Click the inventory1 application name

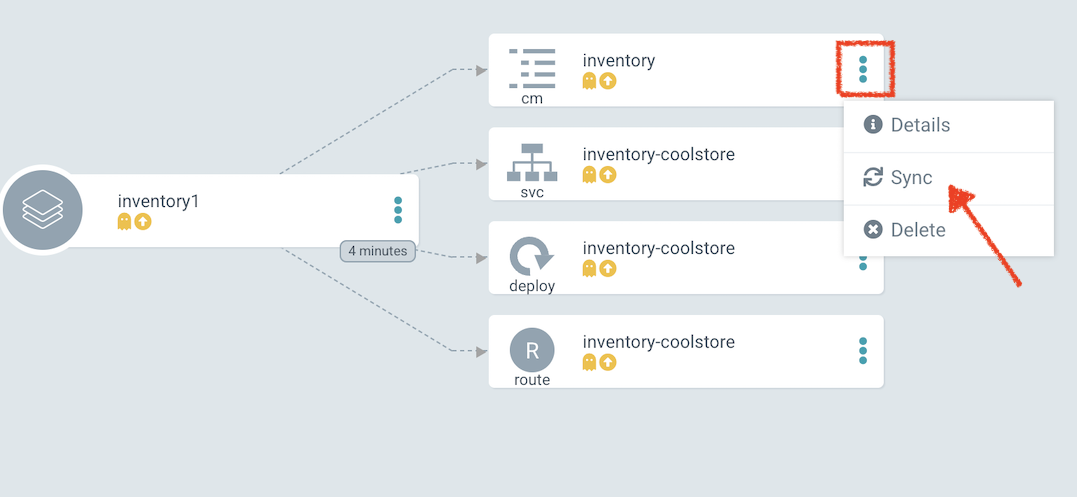pos(159,201)
